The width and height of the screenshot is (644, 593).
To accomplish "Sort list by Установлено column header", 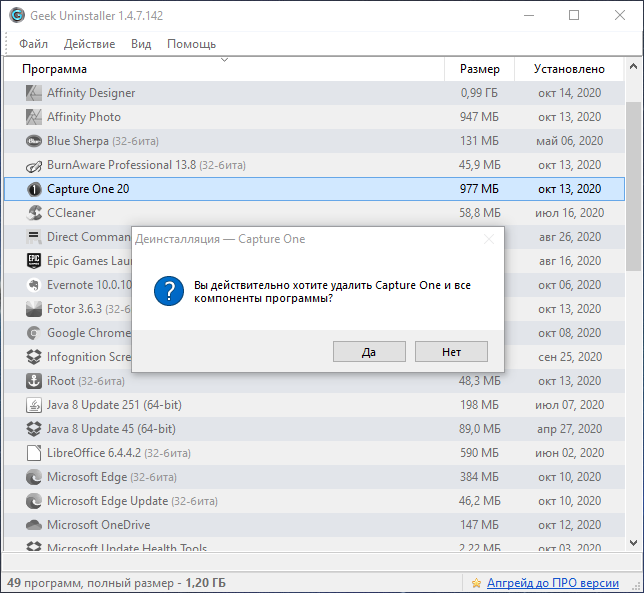I will 569,69.
